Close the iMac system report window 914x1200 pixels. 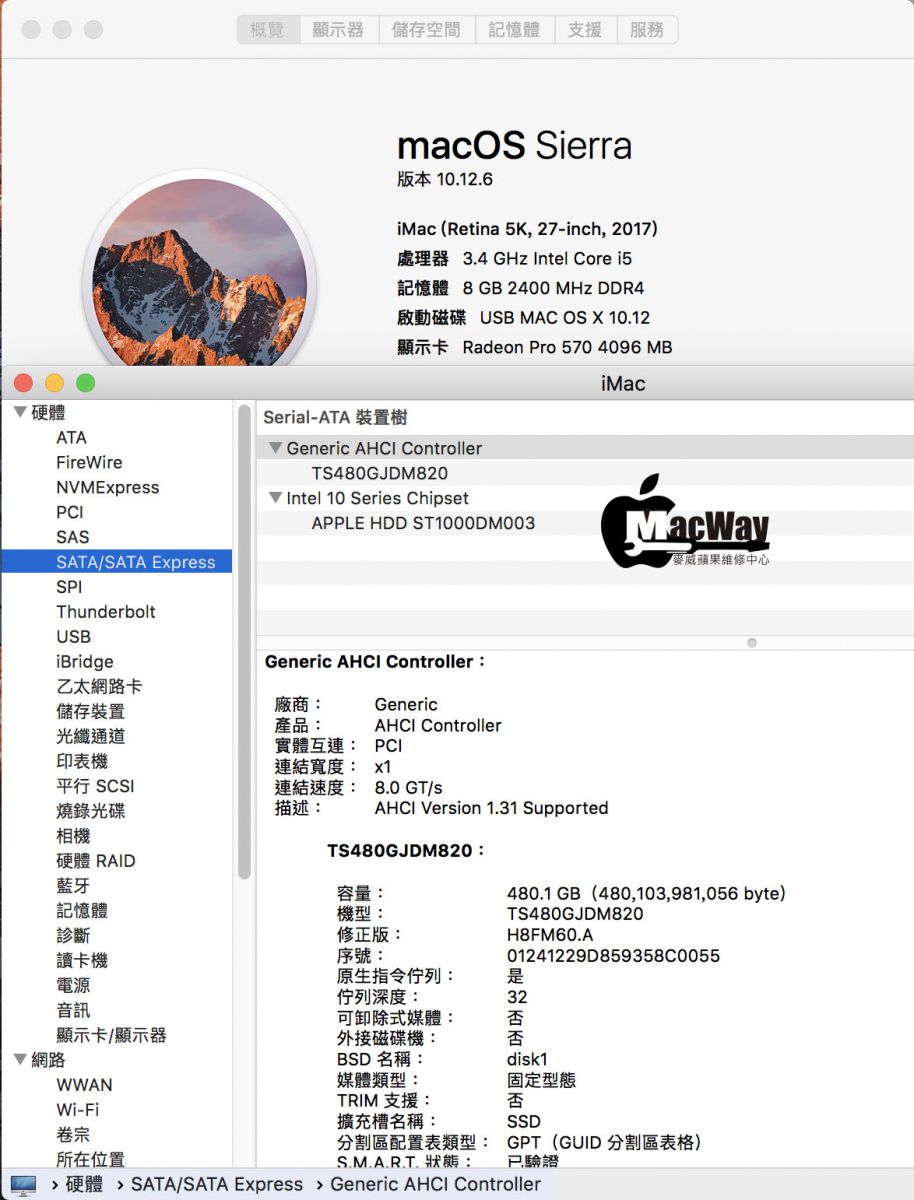coord(24,383)
